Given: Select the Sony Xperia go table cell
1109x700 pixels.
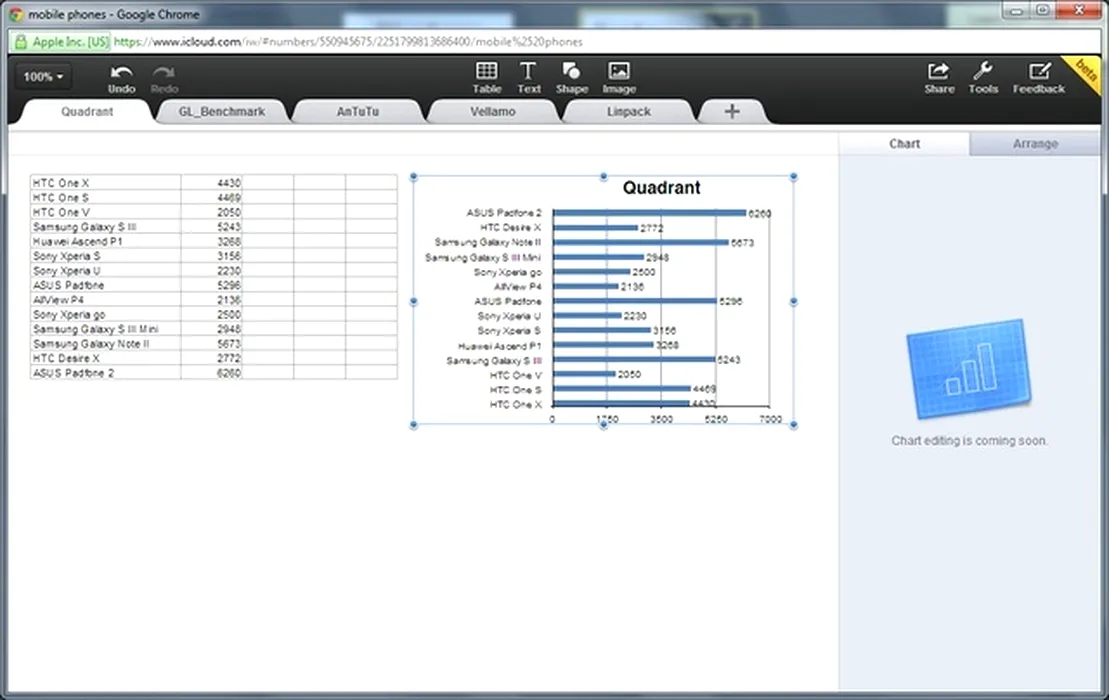Looking at the screenshot, I should click(105, 315).
